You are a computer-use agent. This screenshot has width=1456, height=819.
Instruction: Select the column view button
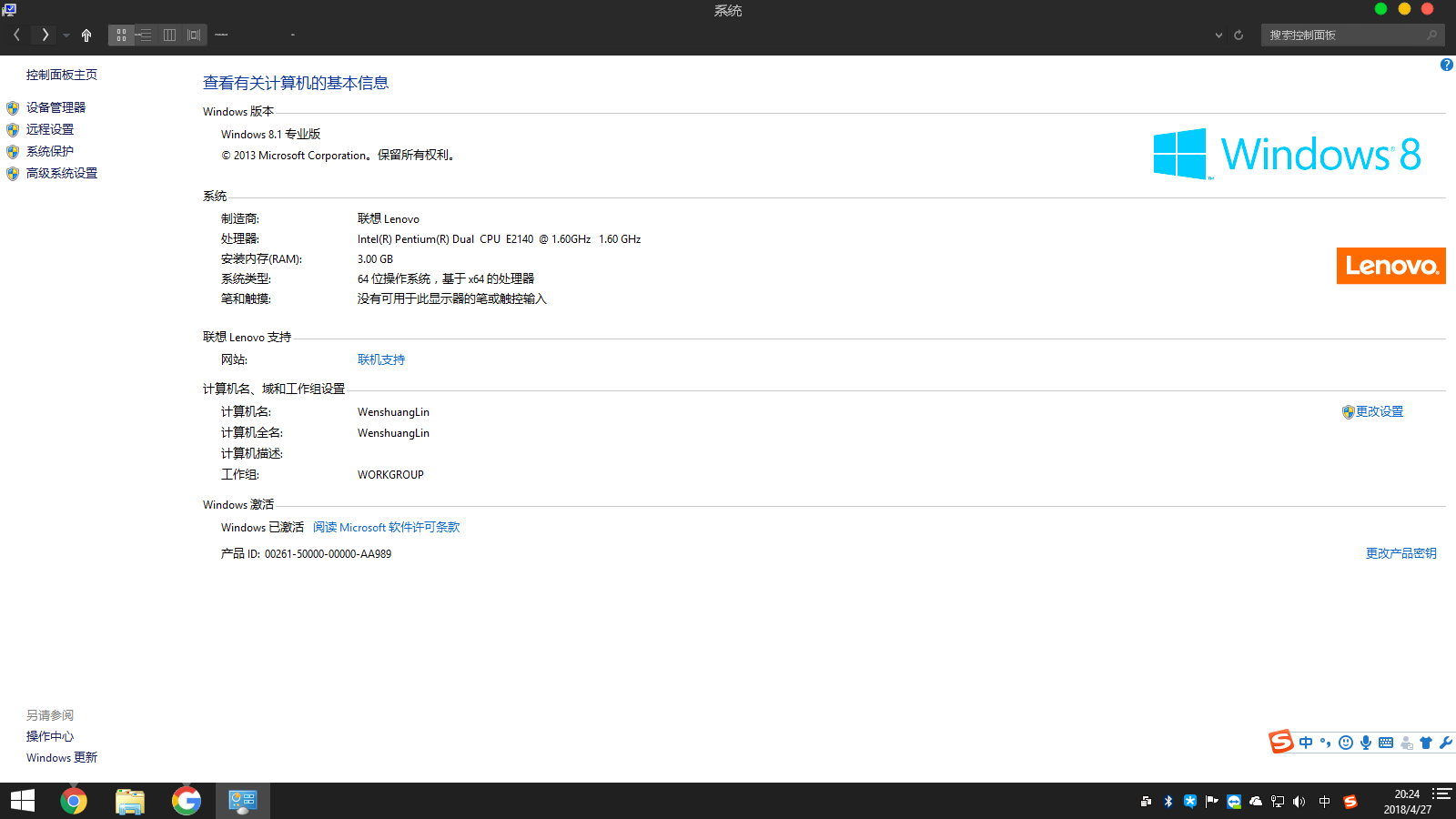169,35
